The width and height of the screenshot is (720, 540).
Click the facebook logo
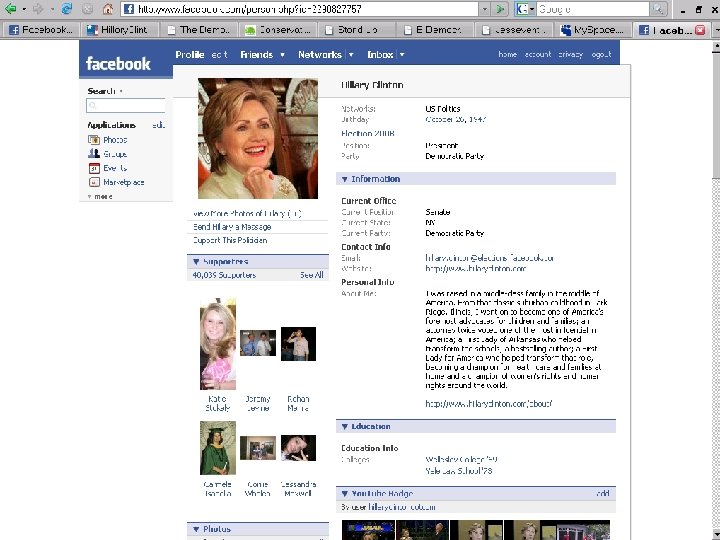pos(118,63)
